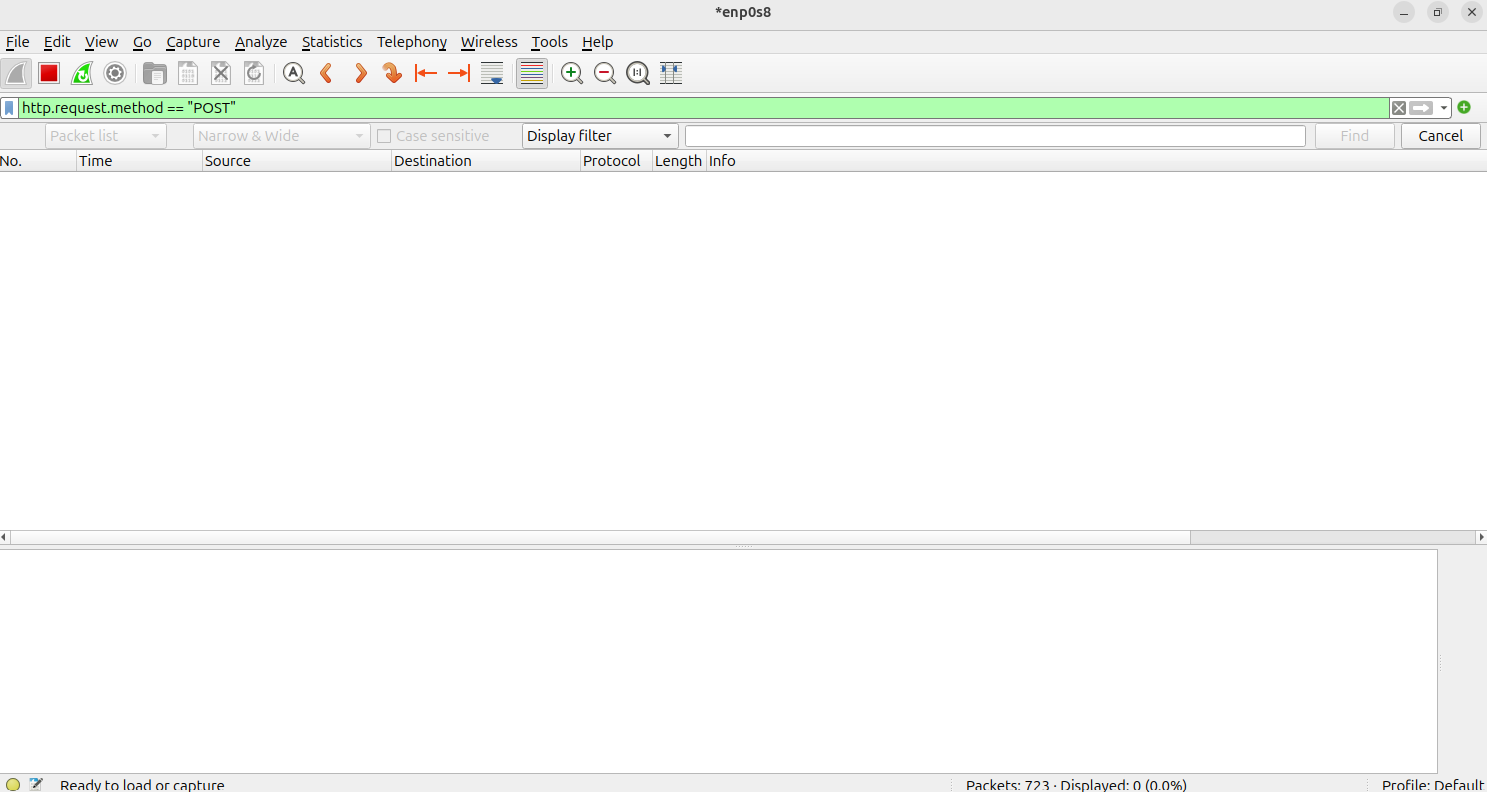Enable the Case sensitive checkbox
This screenshot has height=792, width=1487.
[384, 136]
